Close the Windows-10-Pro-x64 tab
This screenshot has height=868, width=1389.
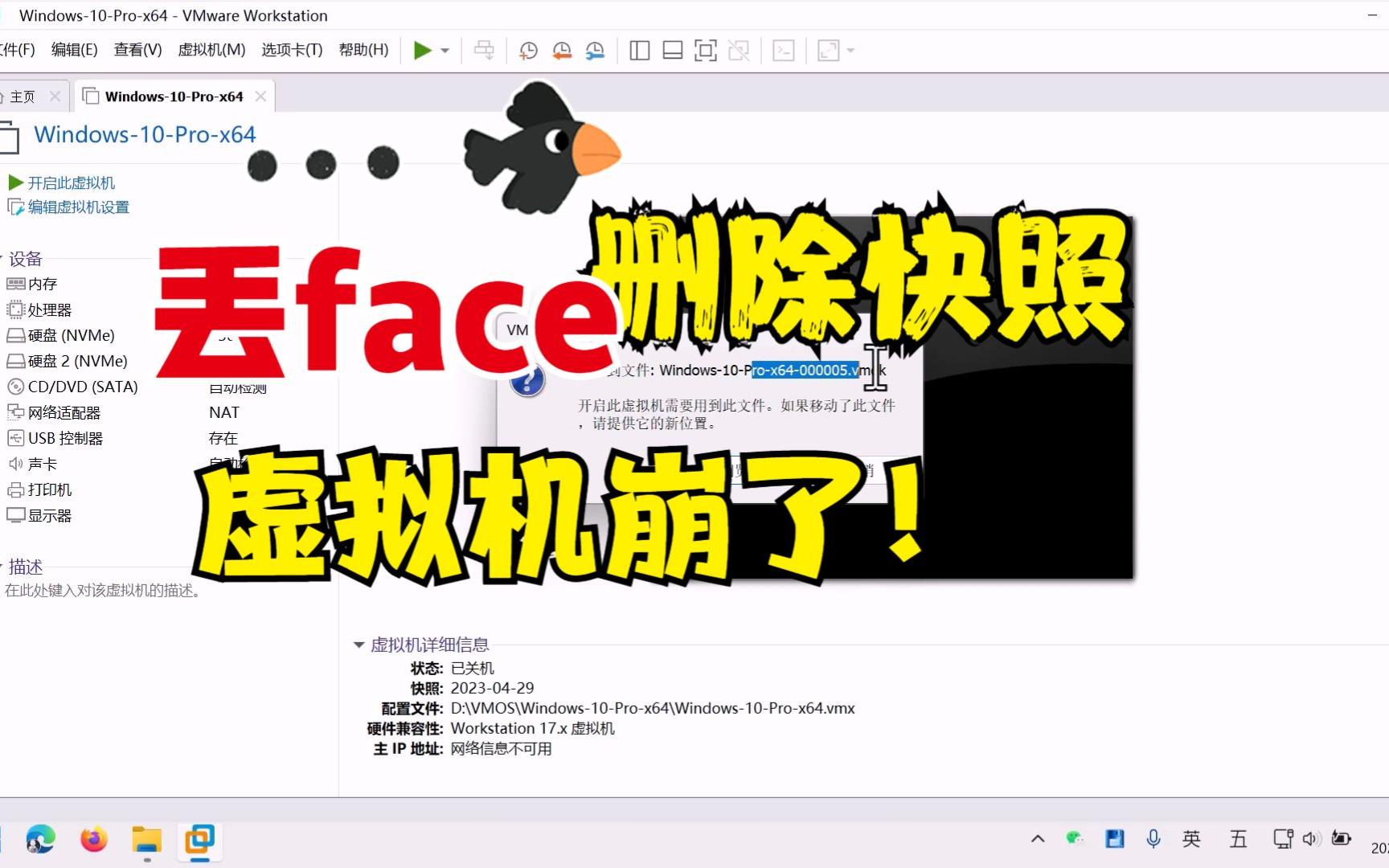click(260, 96)
